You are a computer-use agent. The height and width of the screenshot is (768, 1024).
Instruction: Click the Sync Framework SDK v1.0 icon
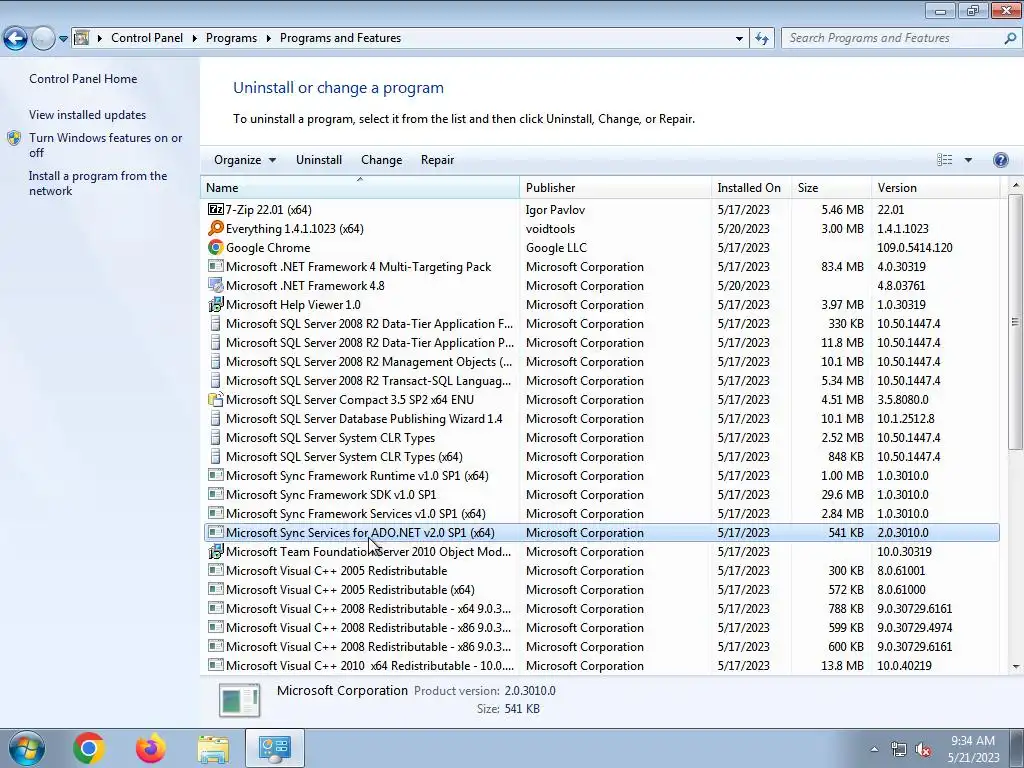pos(216,494)
